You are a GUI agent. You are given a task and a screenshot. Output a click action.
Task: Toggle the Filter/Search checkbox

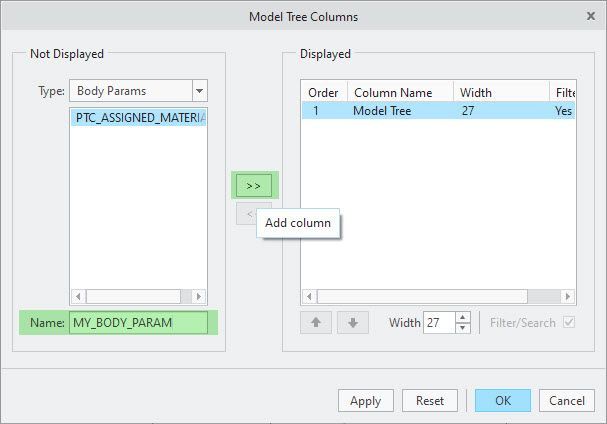tap(570, 322)
